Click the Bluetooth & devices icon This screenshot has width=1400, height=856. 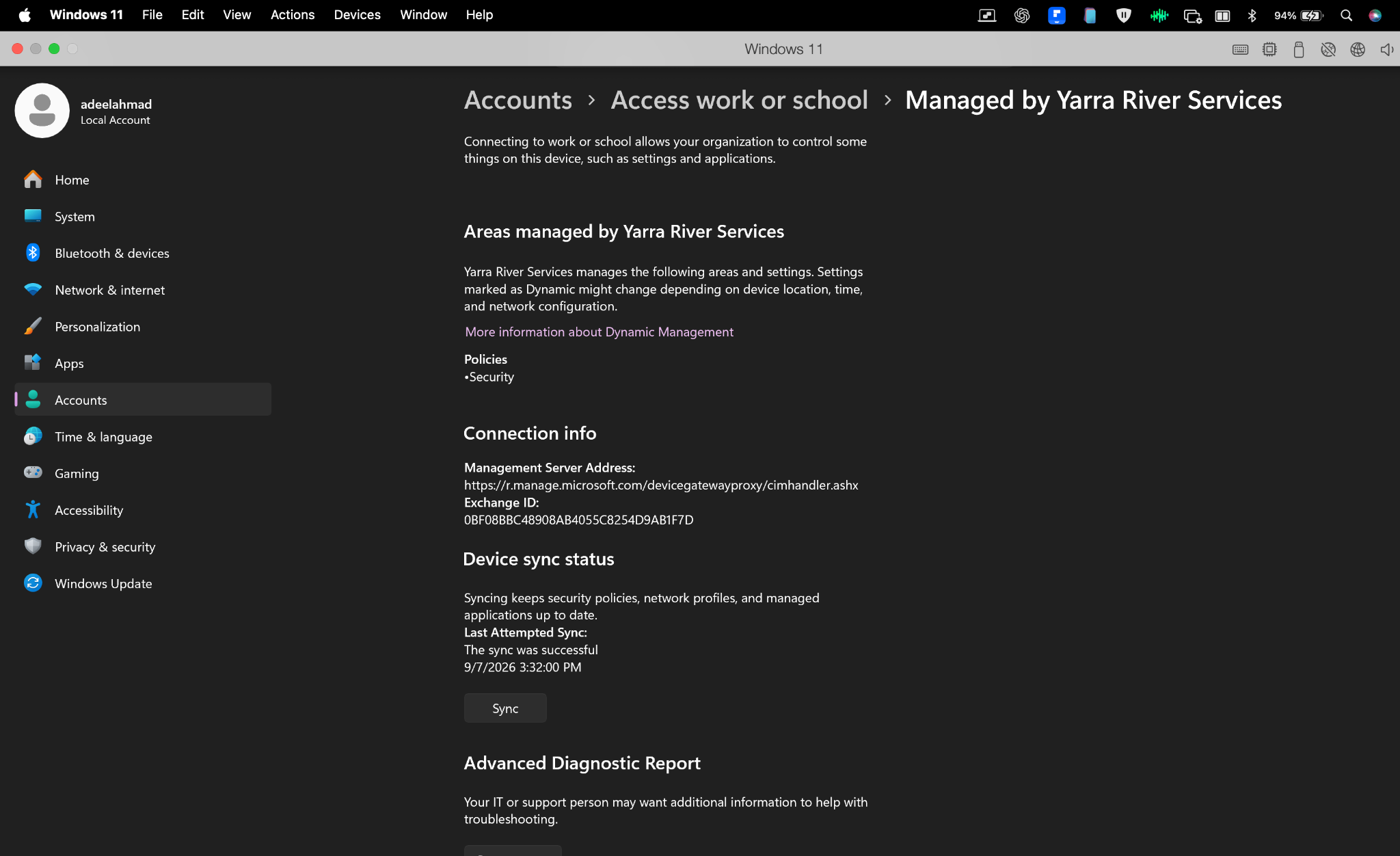[33, 252]
